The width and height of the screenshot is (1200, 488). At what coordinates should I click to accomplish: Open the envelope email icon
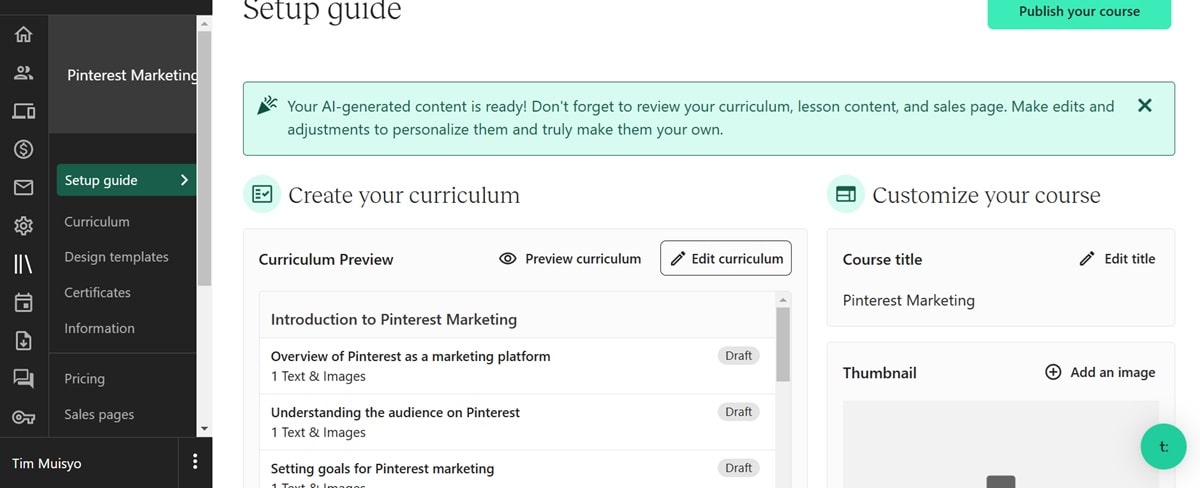tap(23, 187)
